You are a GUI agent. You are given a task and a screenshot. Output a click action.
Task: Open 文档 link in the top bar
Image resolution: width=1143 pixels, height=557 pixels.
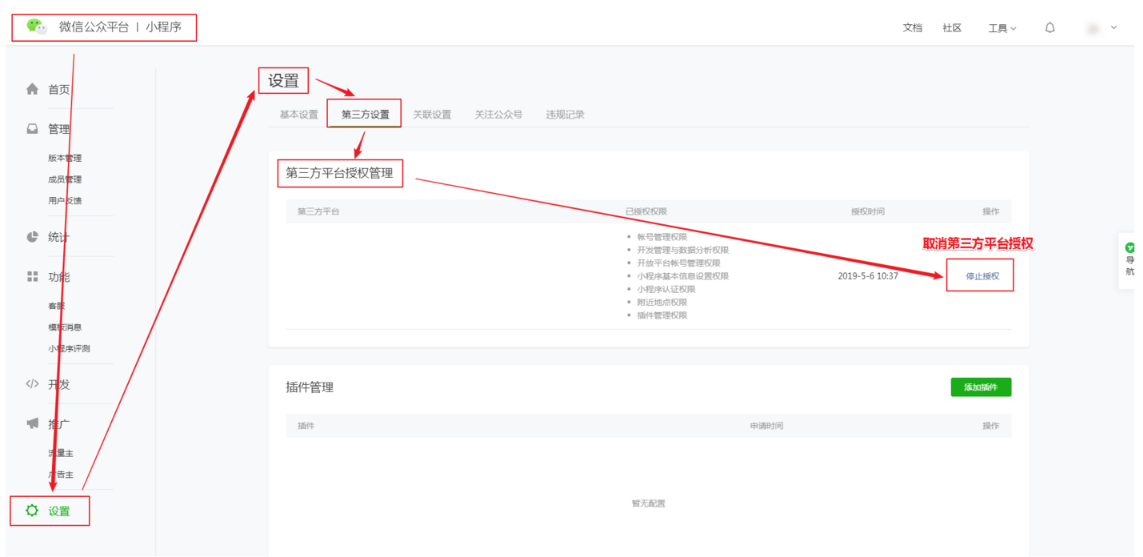(912, 28)
